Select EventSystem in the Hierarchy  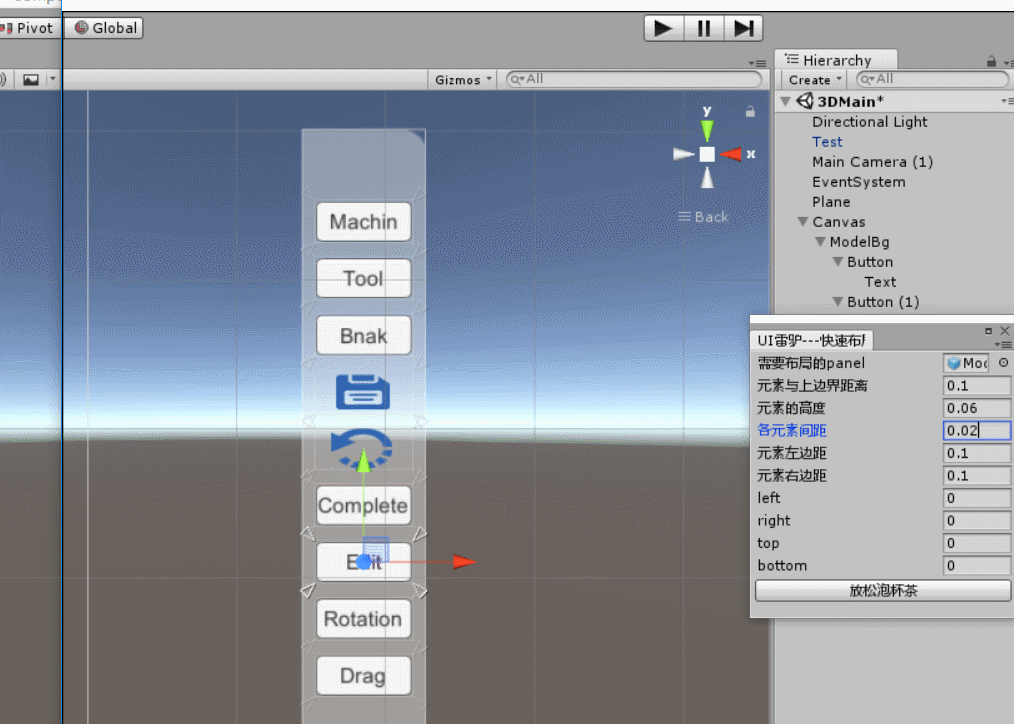[x=859, y=182]
